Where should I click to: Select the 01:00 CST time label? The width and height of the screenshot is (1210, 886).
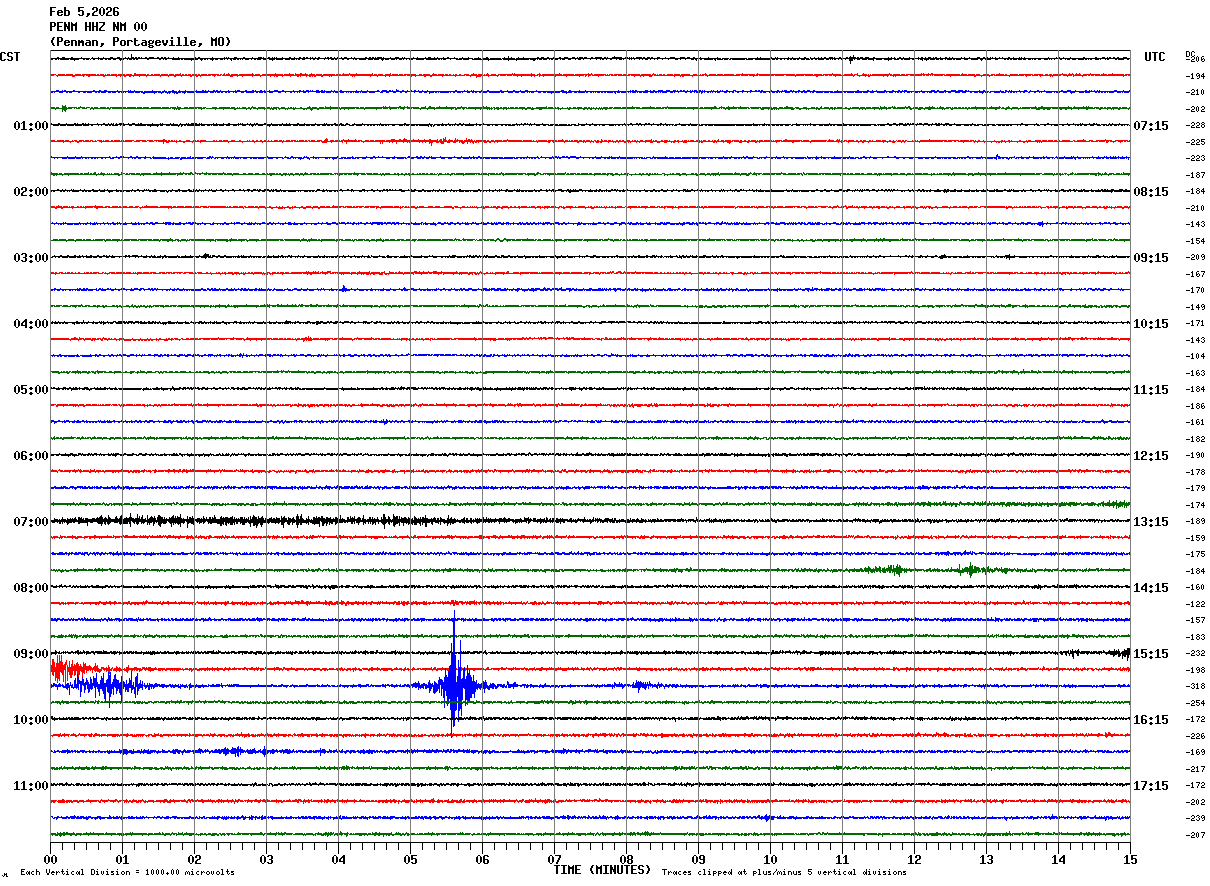30,126
